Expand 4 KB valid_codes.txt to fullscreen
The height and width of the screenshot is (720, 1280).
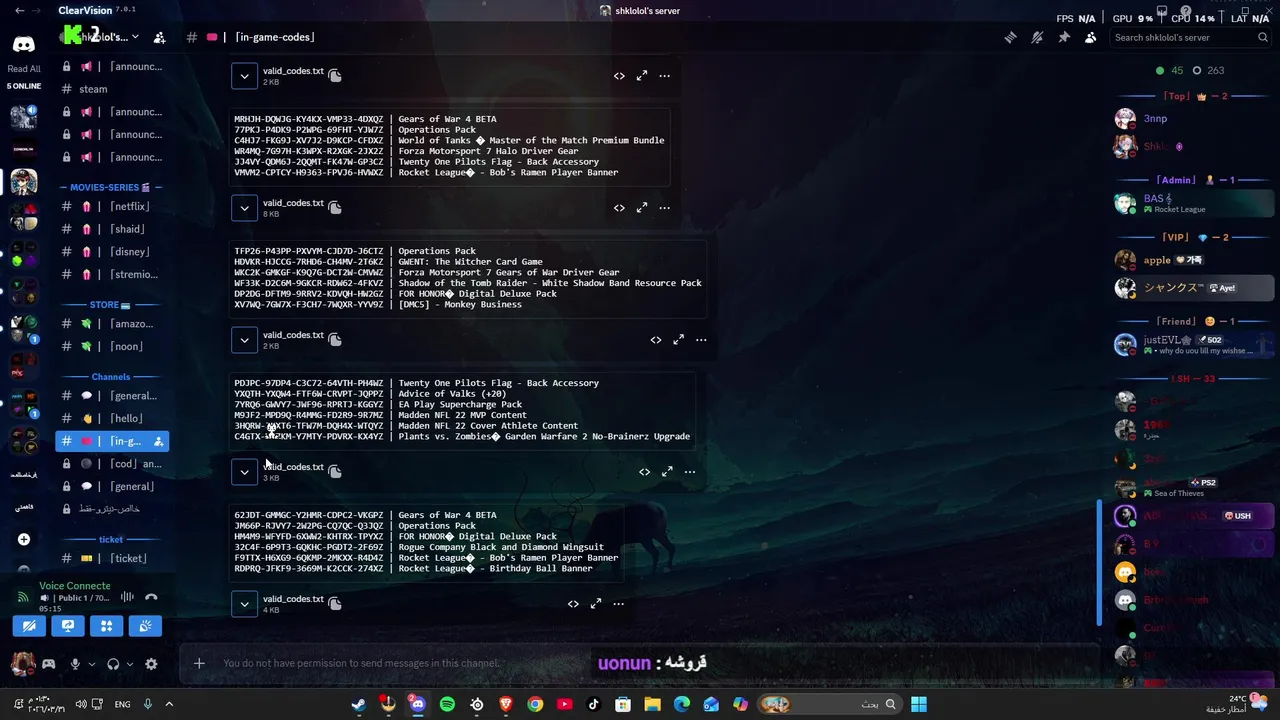(x=596, y=604)
